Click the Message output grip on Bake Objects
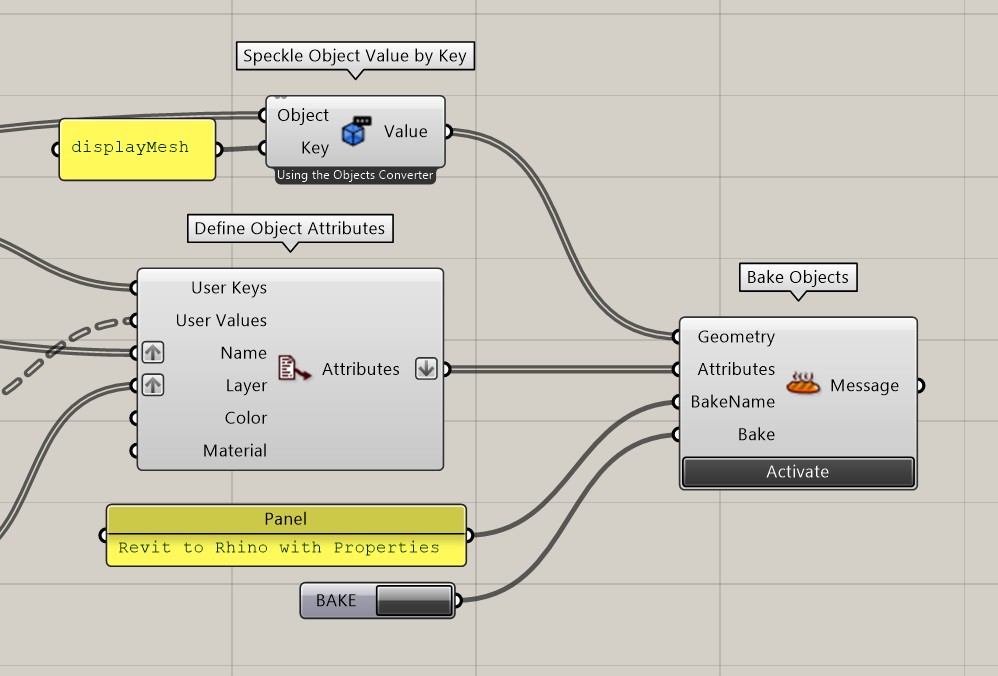Screen dimensions: 998x676 tap(920, 384)
